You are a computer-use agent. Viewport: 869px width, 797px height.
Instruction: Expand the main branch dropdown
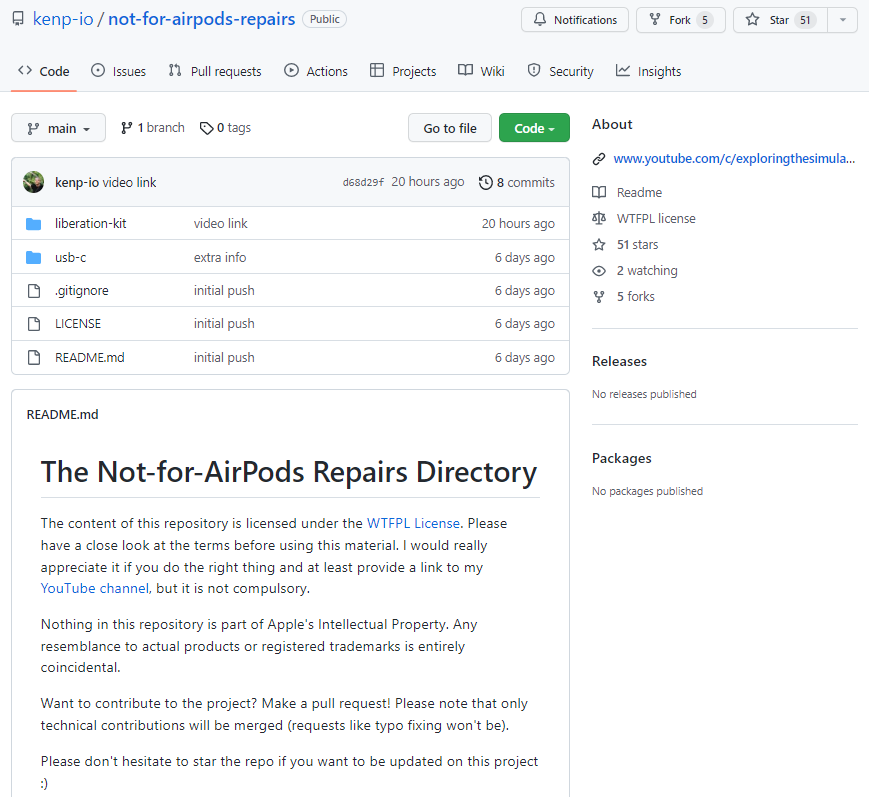[58, 128]
